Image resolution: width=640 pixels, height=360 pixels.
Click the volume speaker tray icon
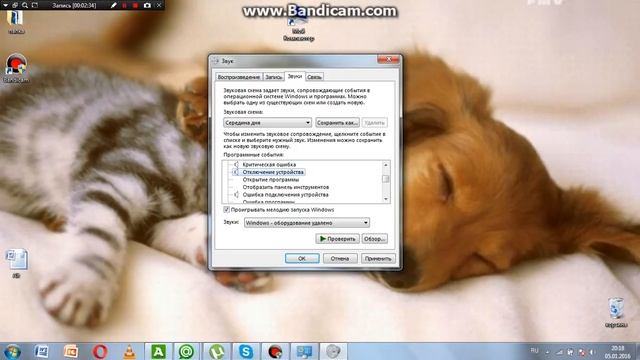[x=592, y=352]
